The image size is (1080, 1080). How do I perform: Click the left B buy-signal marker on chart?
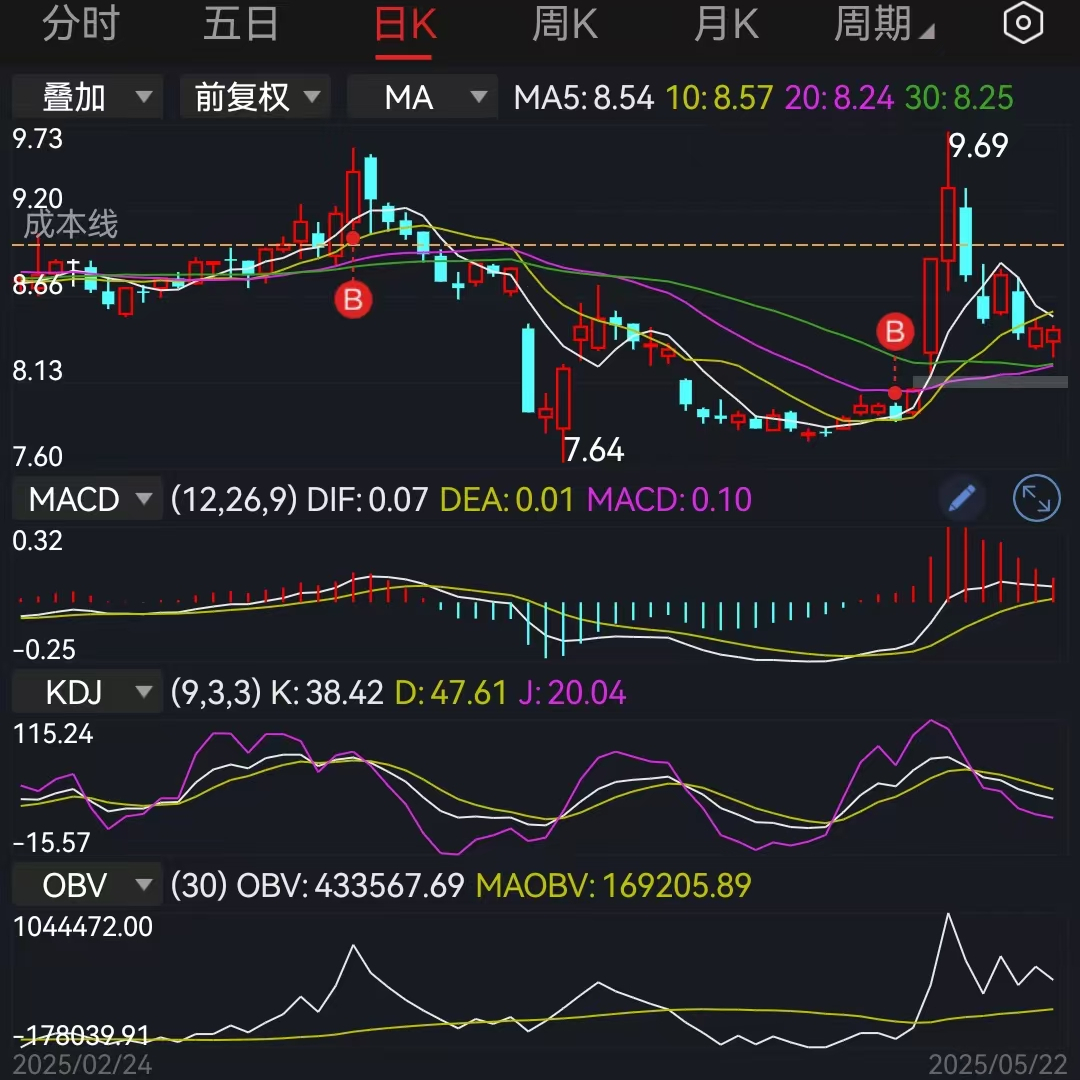pos(353,300)
